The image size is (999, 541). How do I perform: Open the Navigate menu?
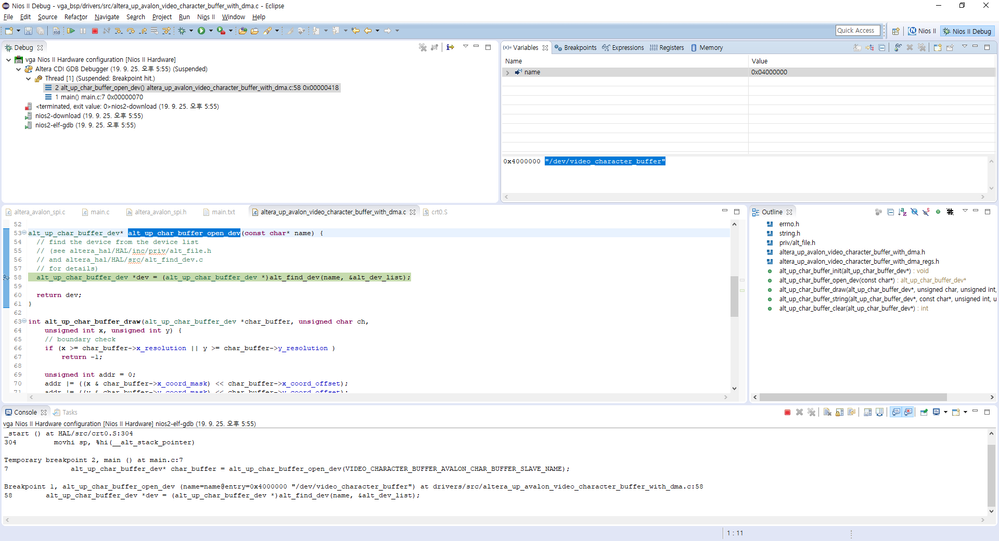click(x=106, y=17)
